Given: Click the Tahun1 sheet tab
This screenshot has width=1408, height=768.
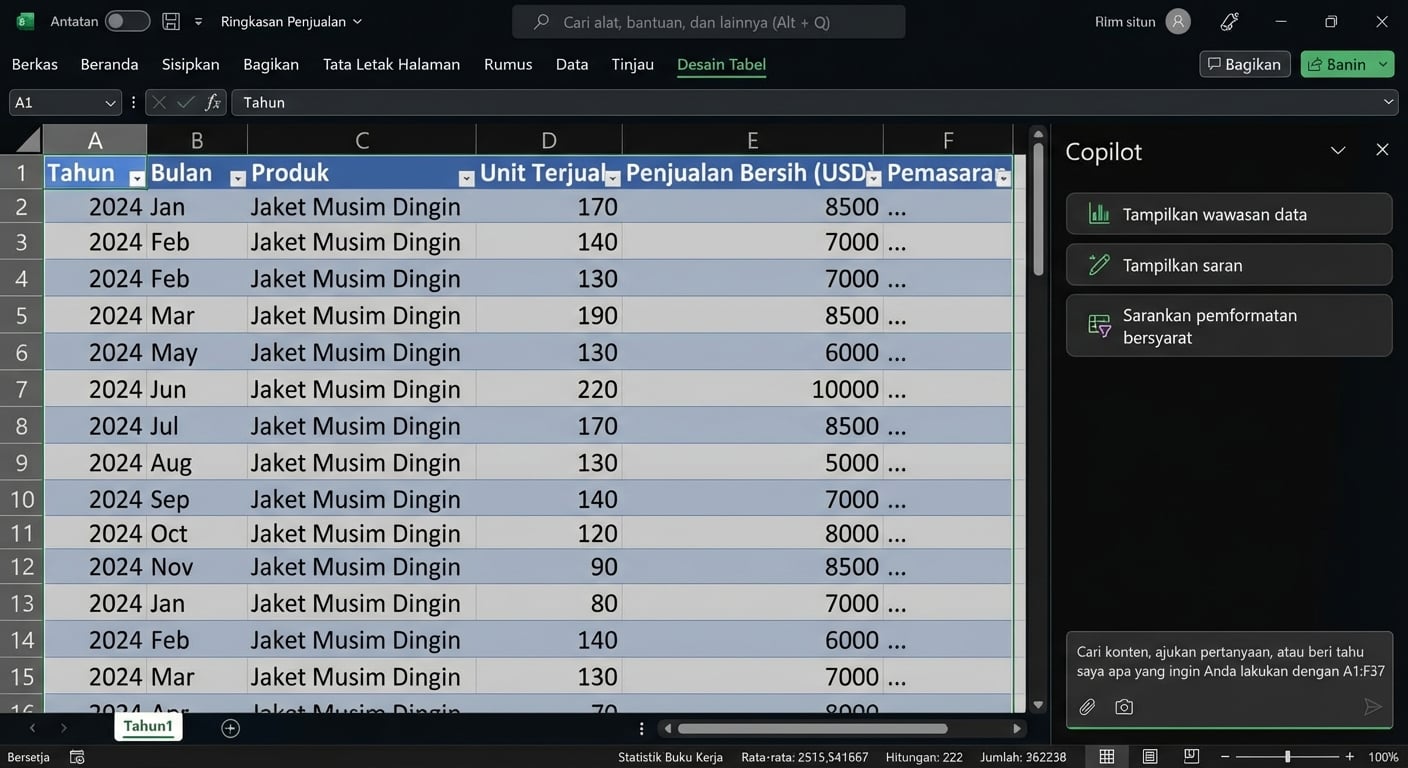Looking at the screenshot, I should (148, 727).
